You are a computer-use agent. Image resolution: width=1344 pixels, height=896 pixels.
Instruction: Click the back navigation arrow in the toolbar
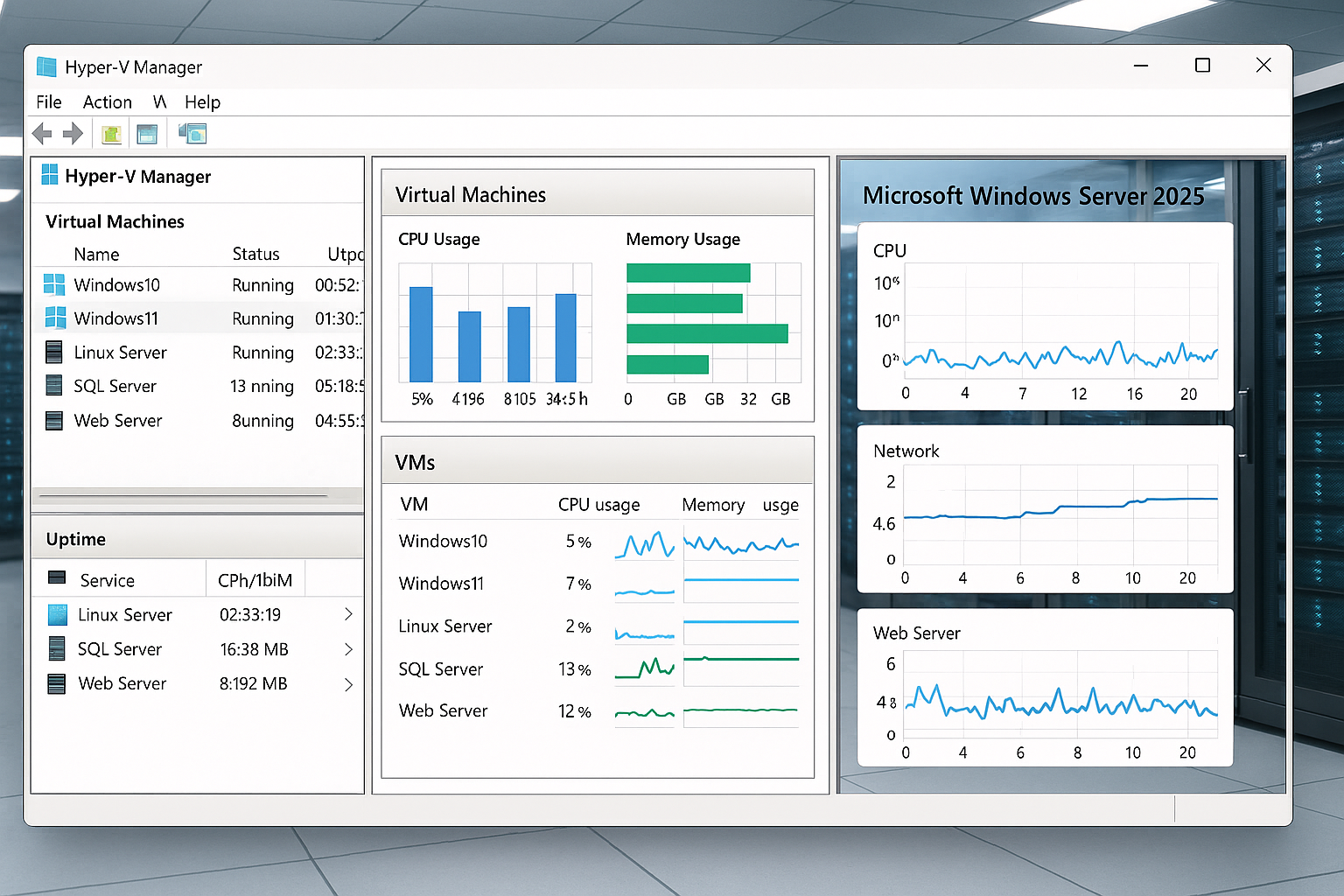pyautogui.click(x=41, y=133)
